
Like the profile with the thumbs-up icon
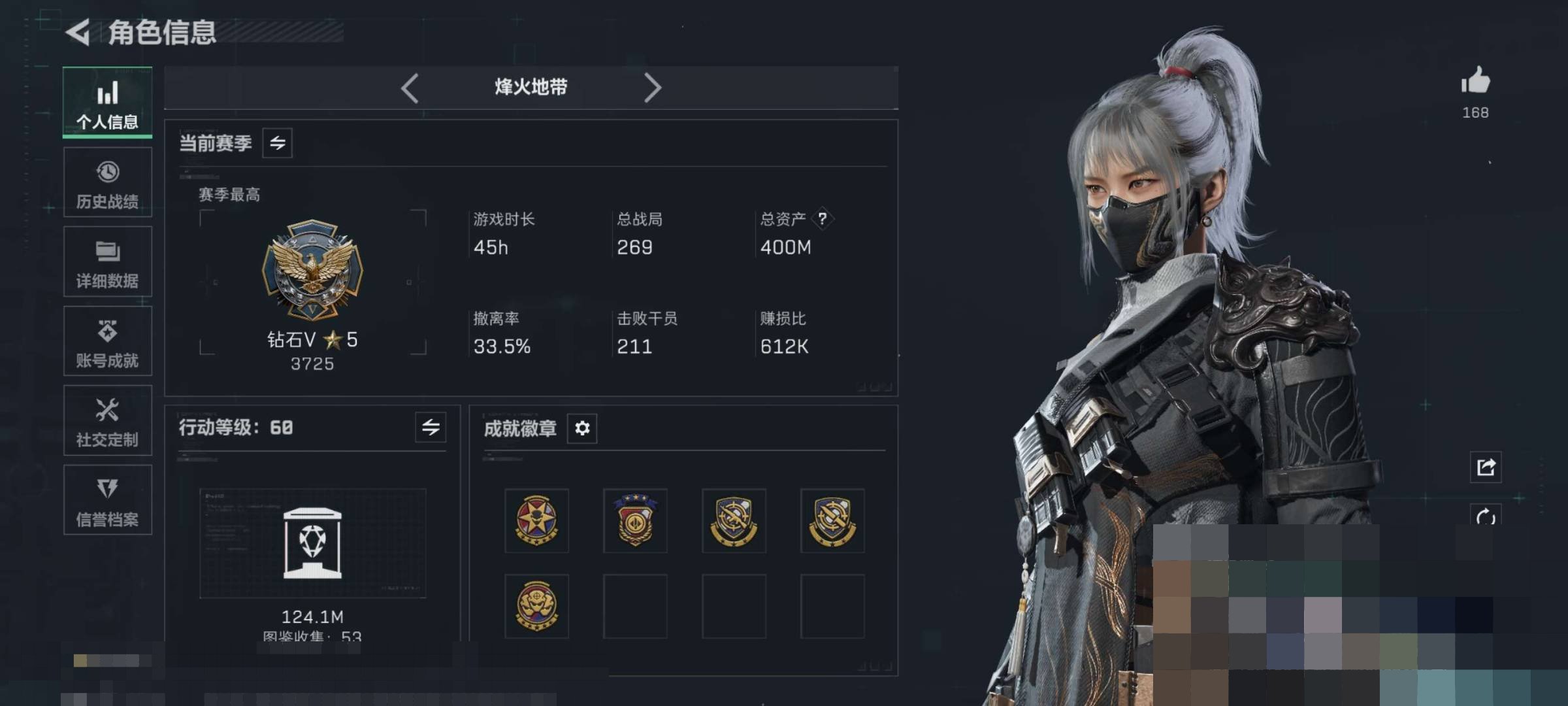(x=1475, y=80)
